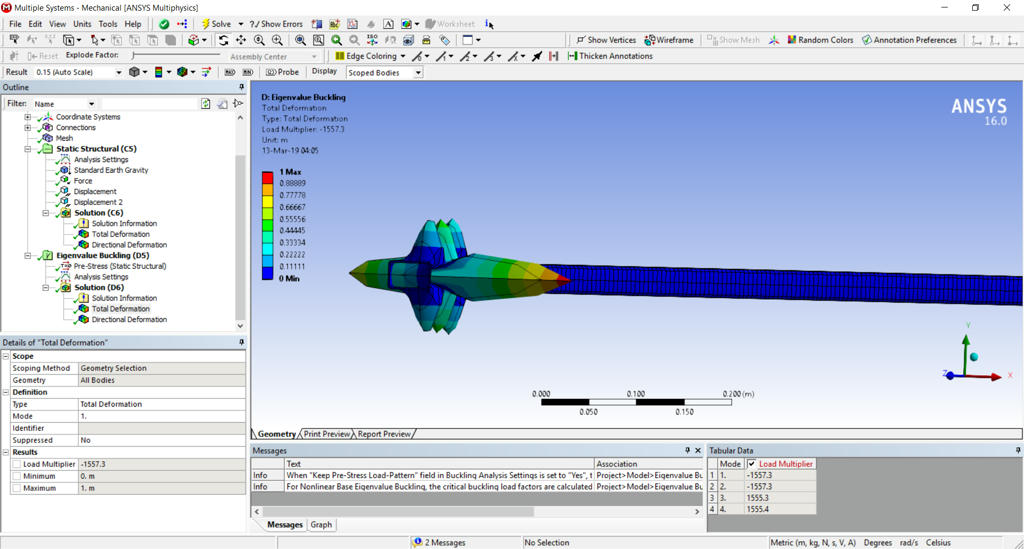Toggle the coordinate triad axes icon
Screen dimensions: 1024x549
[774, 40]
